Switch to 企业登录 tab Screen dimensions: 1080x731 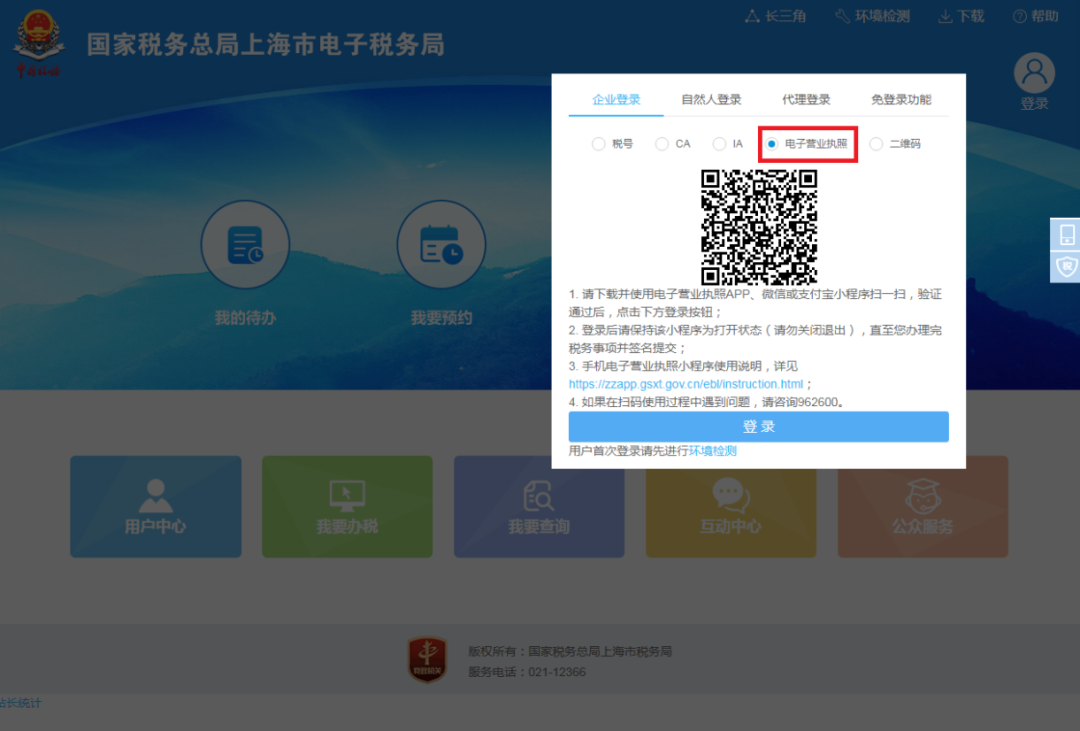coord(616,99)
